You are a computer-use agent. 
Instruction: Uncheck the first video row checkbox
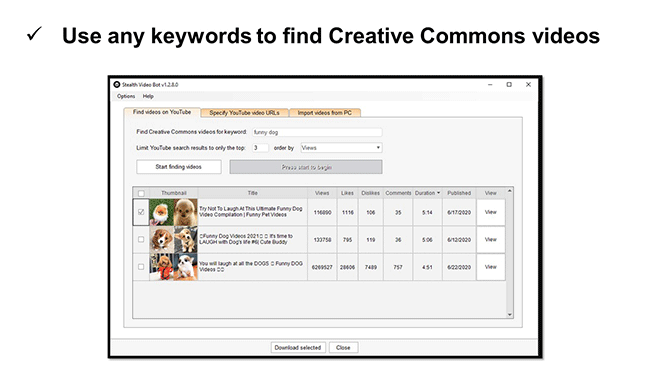[x=141, y=212]
